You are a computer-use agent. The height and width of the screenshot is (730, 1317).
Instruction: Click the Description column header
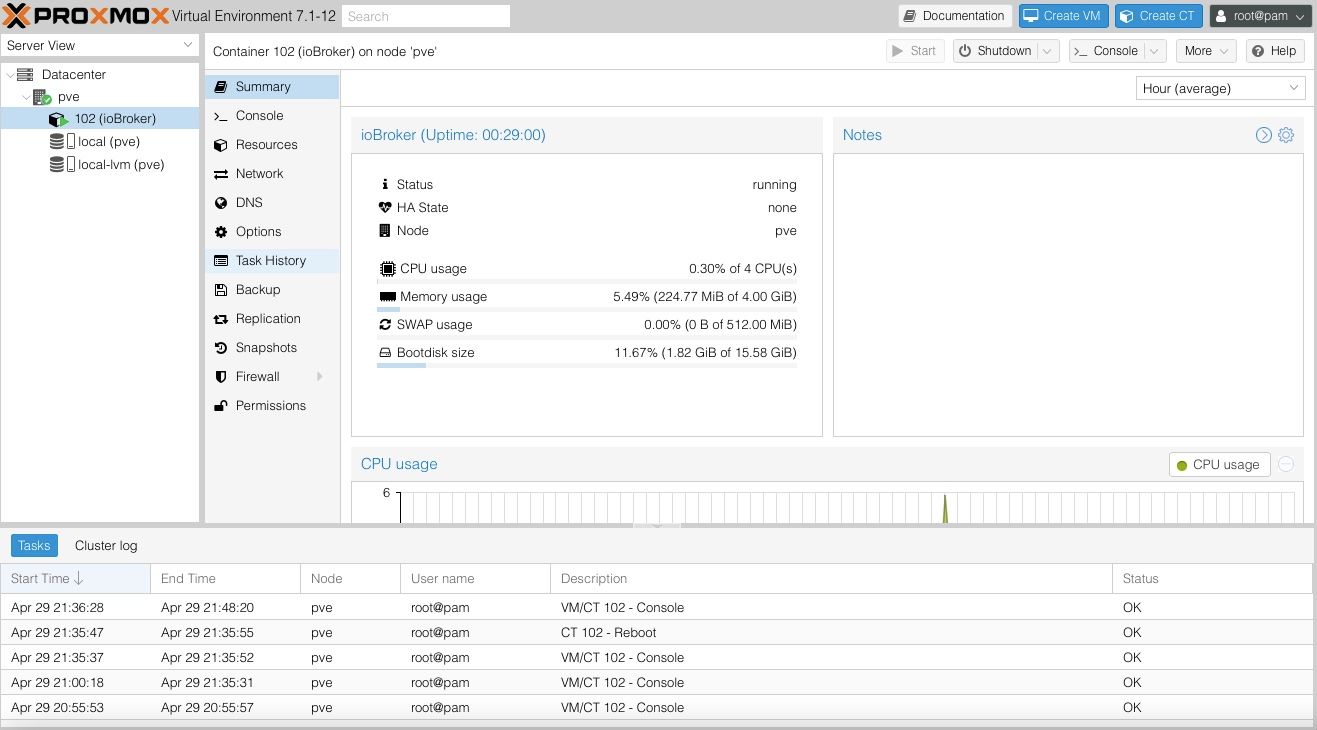[831, 579]
